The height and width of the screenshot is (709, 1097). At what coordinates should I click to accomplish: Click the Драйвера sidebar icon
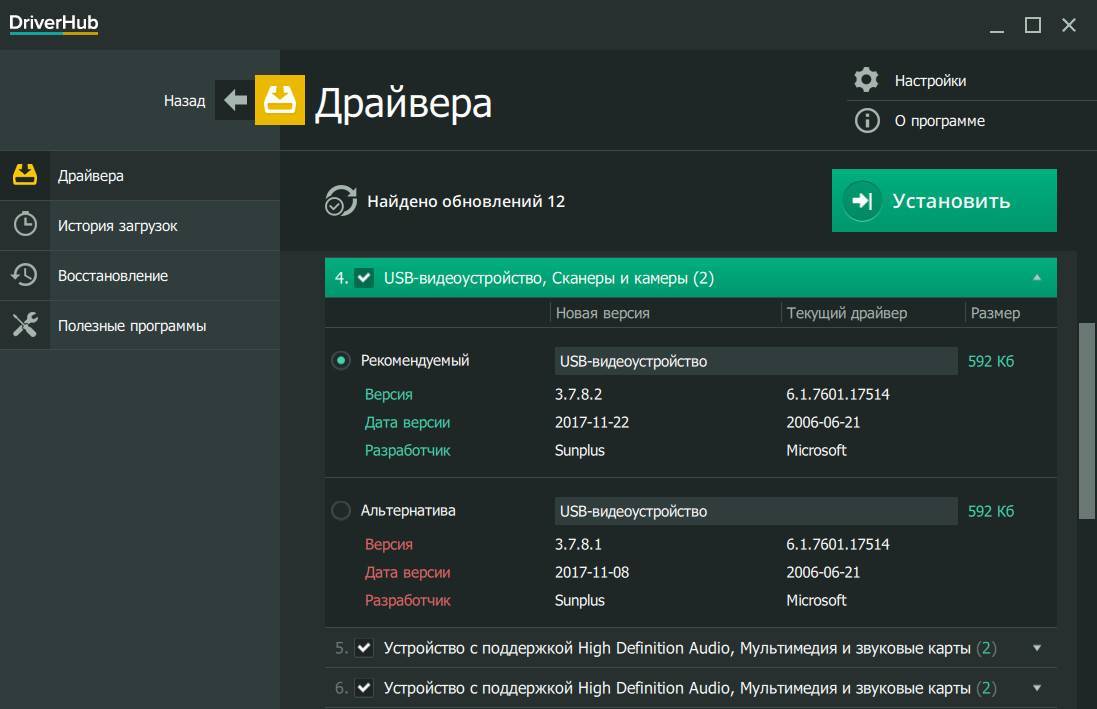[x=25, y=175]
